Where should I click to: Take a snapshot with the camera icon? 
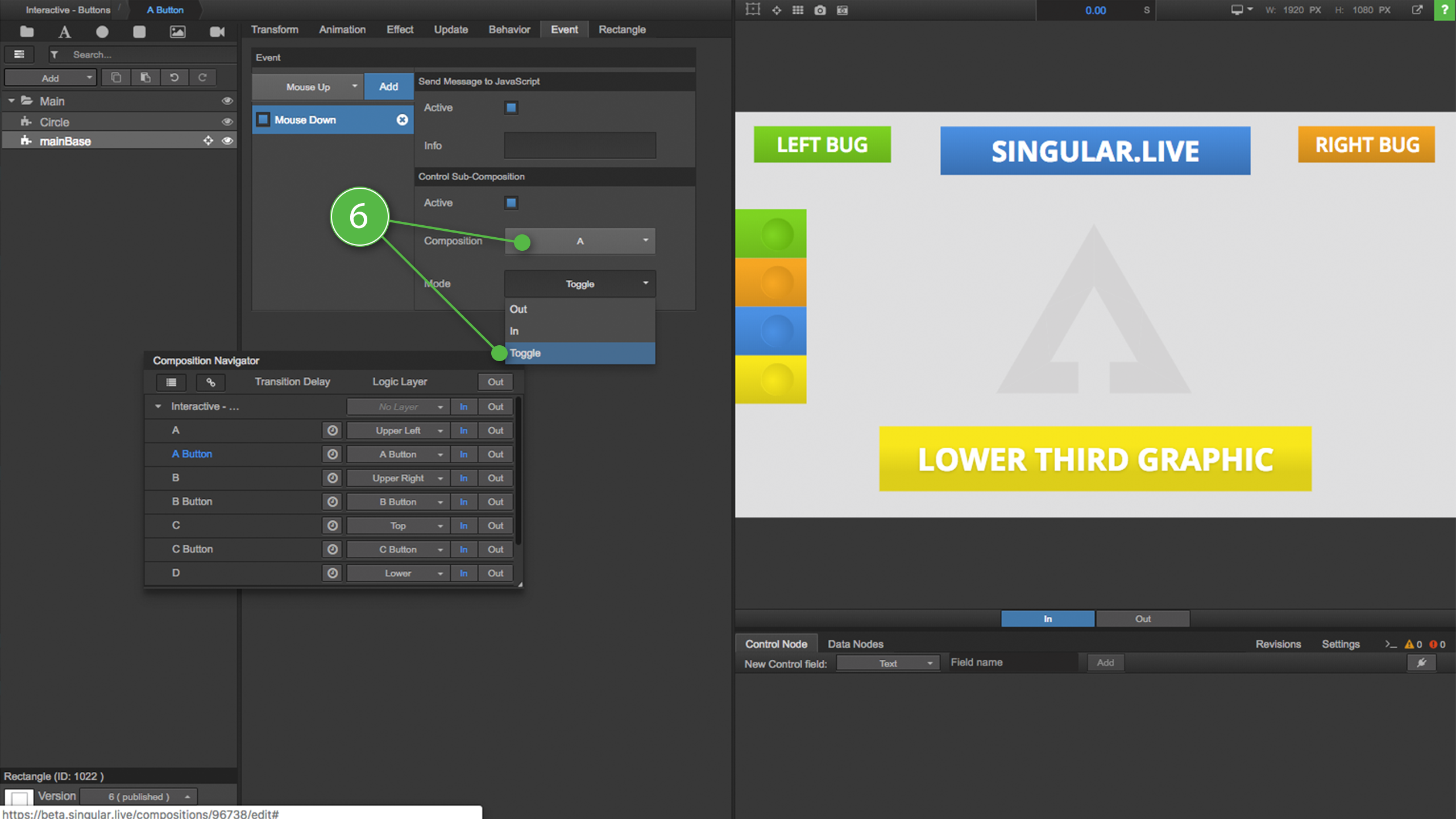[x=820, y=10]
